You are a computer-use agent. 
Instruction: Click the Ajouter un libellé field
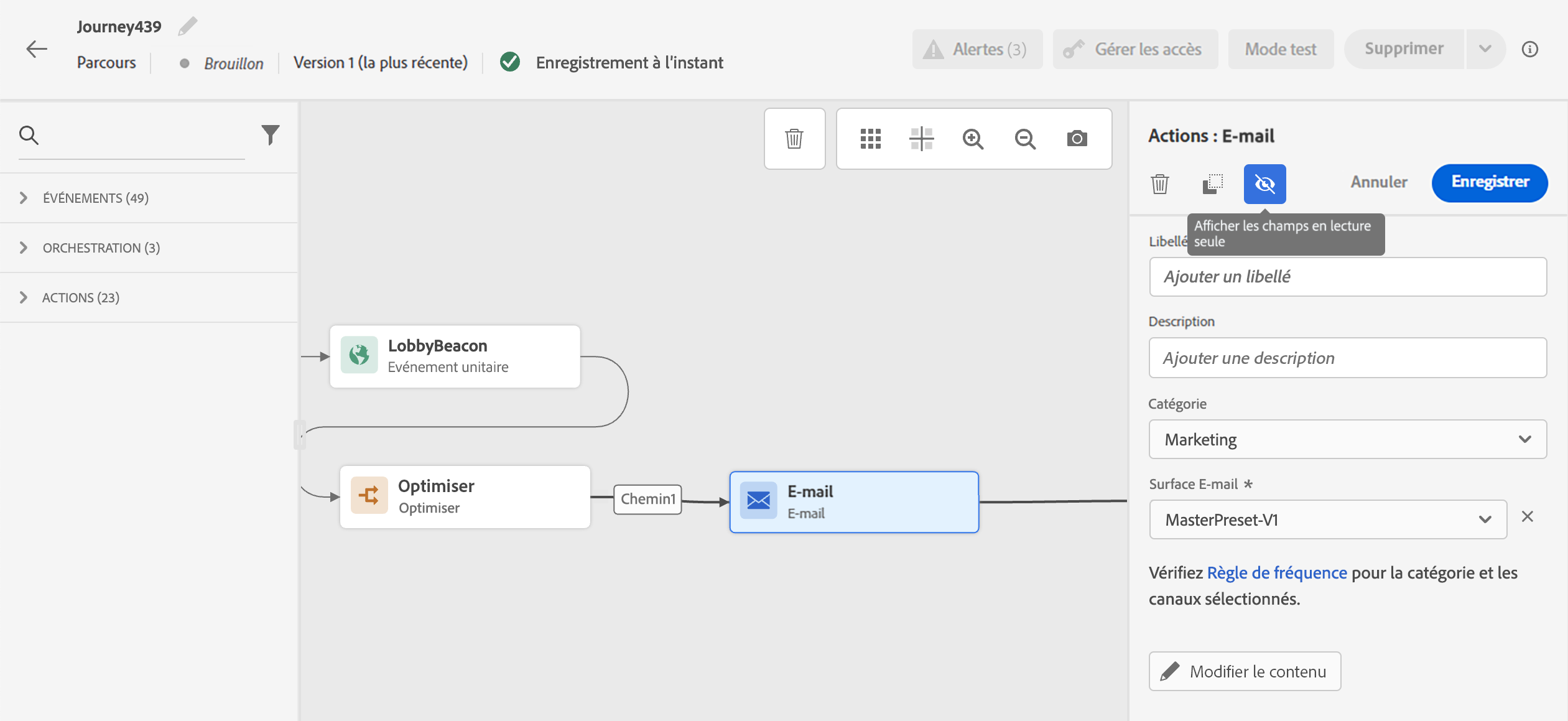point(1347,277)
